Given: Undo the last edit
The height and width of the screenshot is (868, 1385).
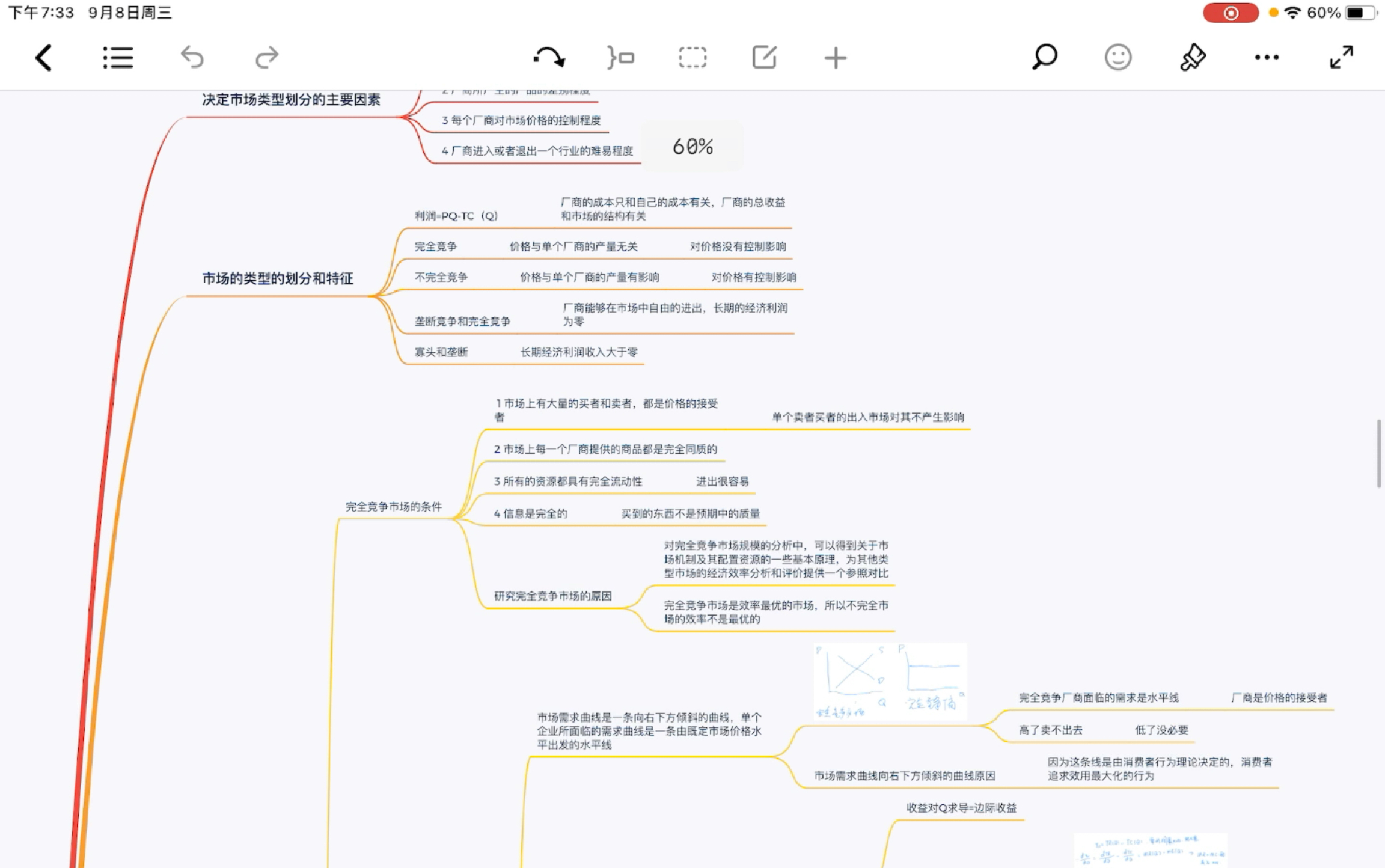Looking at the screenshot, I should [192, 58].
